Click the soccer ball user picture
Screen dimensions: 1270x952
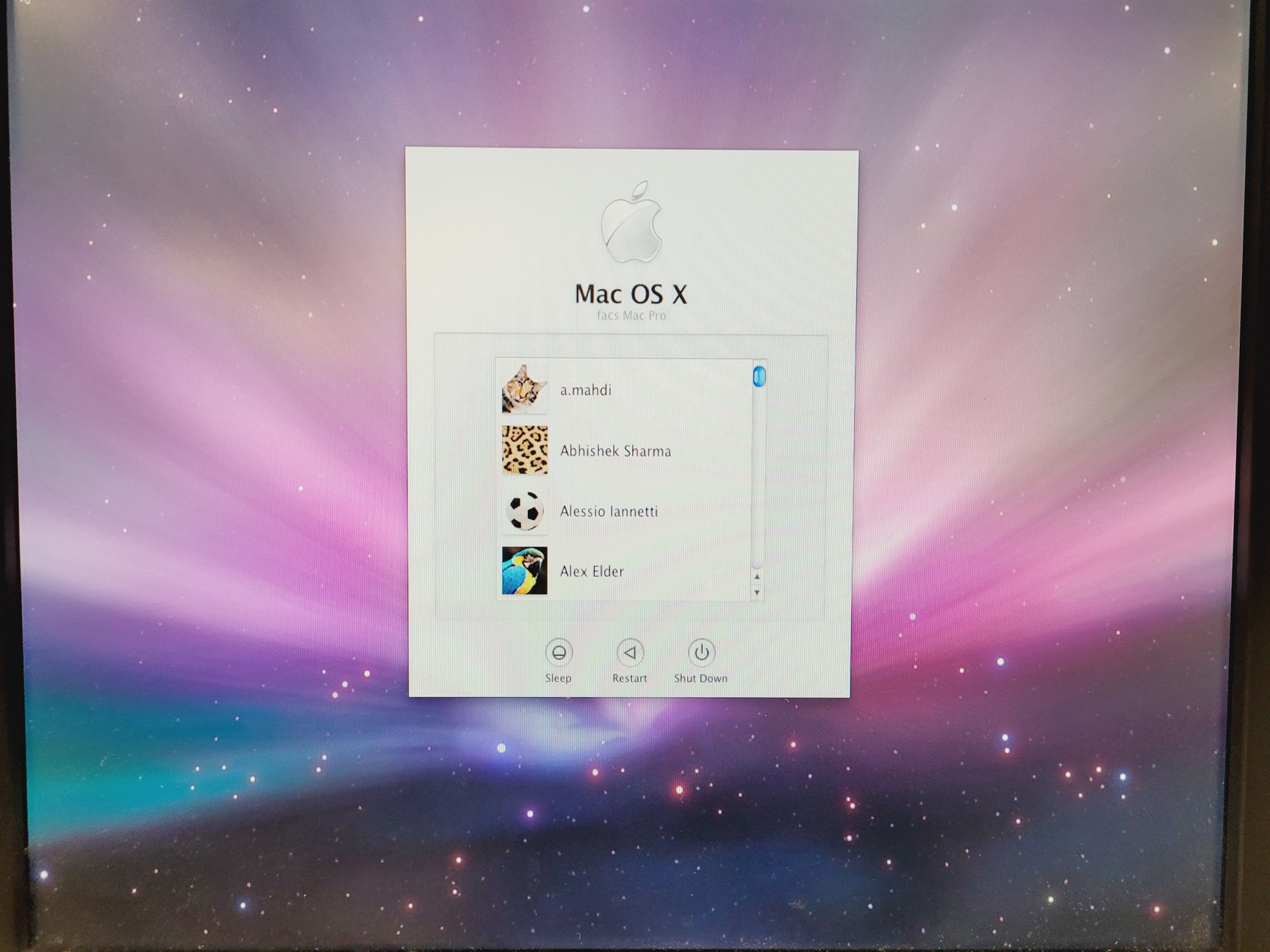[x=524, y=511]
